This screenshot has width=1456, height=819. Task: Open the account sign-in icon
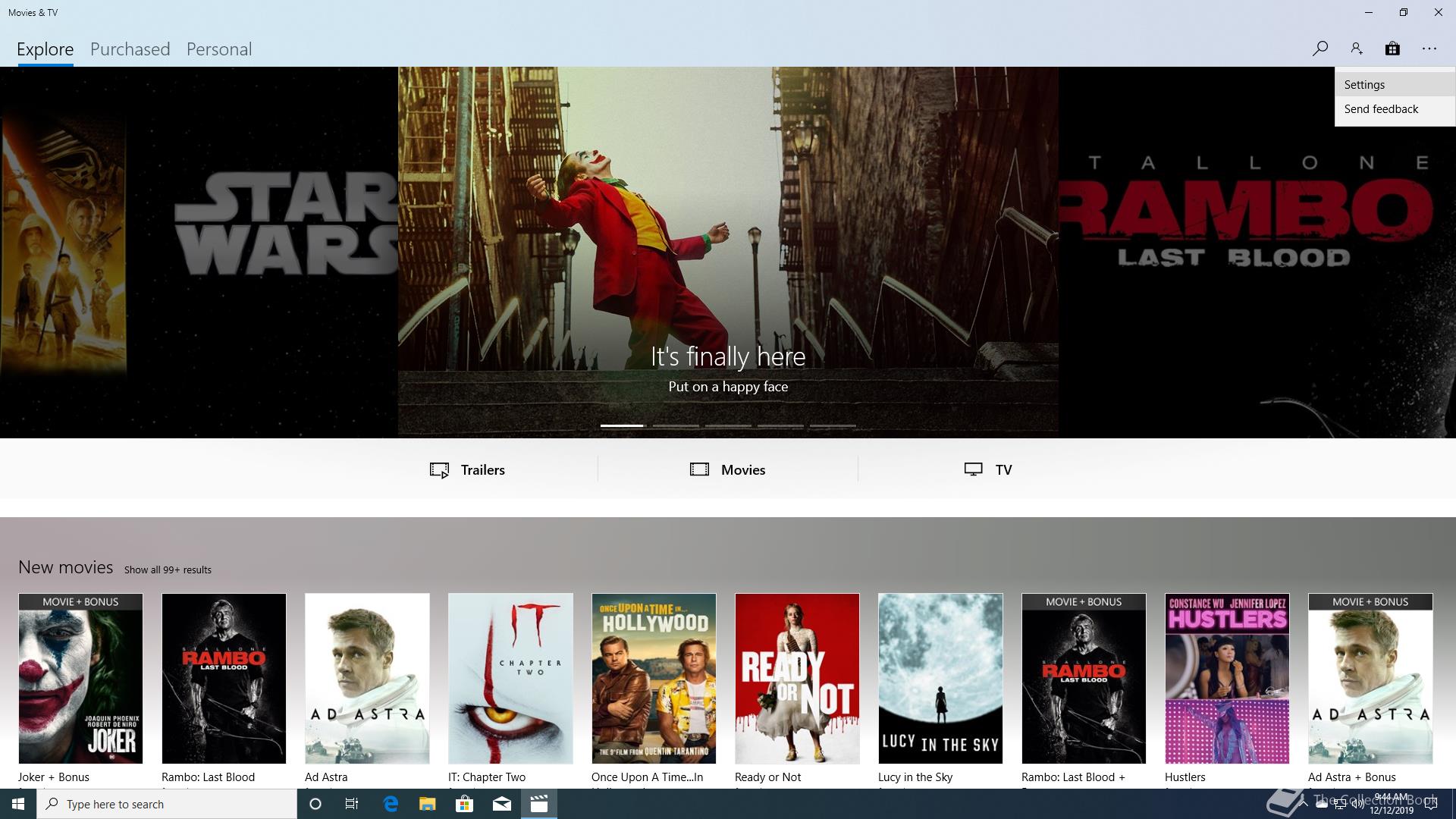1357,49
